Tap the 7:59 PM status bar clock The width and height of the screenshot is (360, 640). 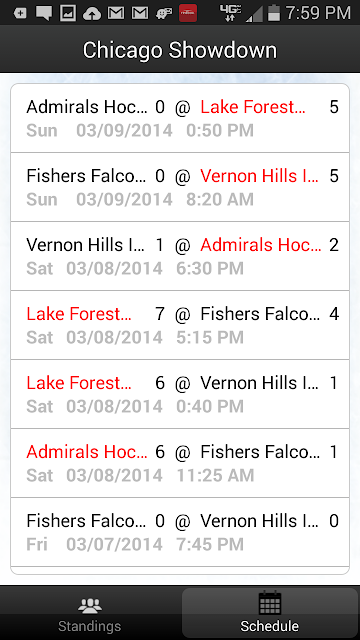[x=318, y=13]
